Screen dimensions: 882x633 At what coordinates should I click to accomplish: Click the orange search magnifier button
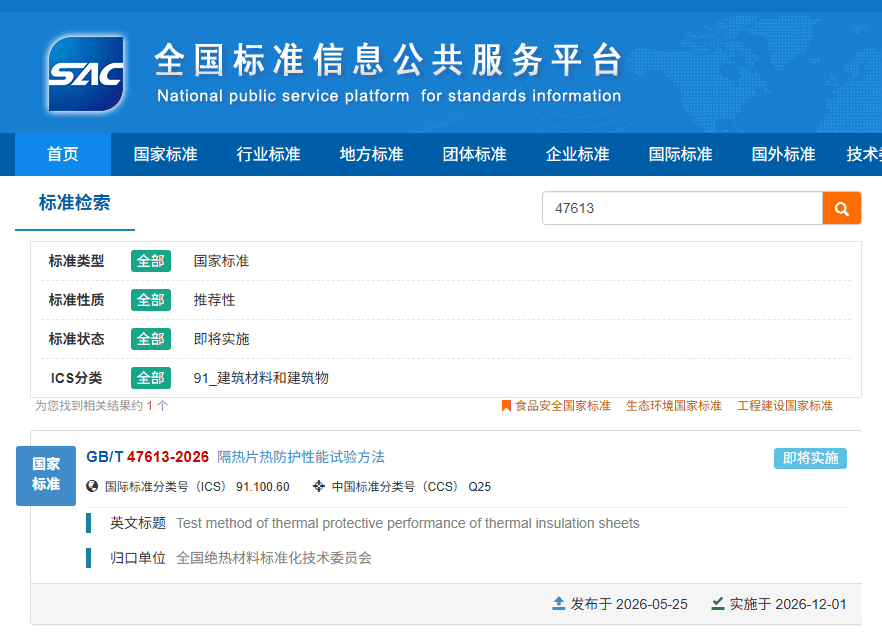pos(842,208)
